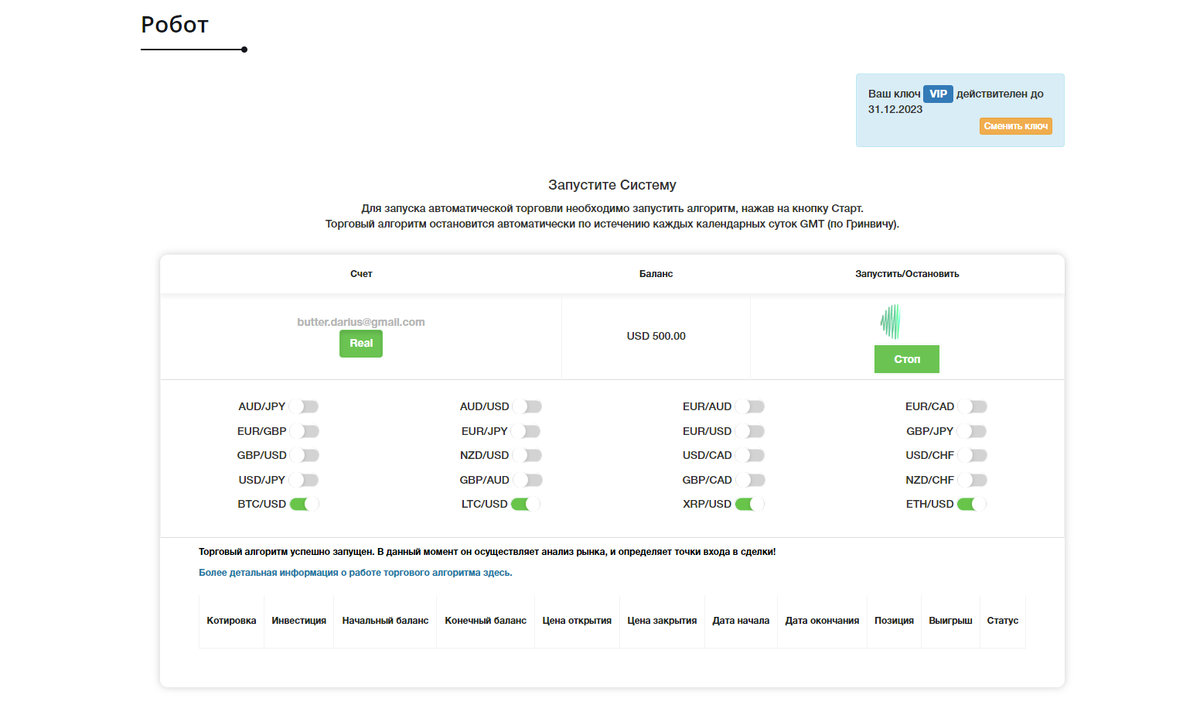Toggle the USD/CAD switch
The image size is (1200, 702).
tap(750, 456)
